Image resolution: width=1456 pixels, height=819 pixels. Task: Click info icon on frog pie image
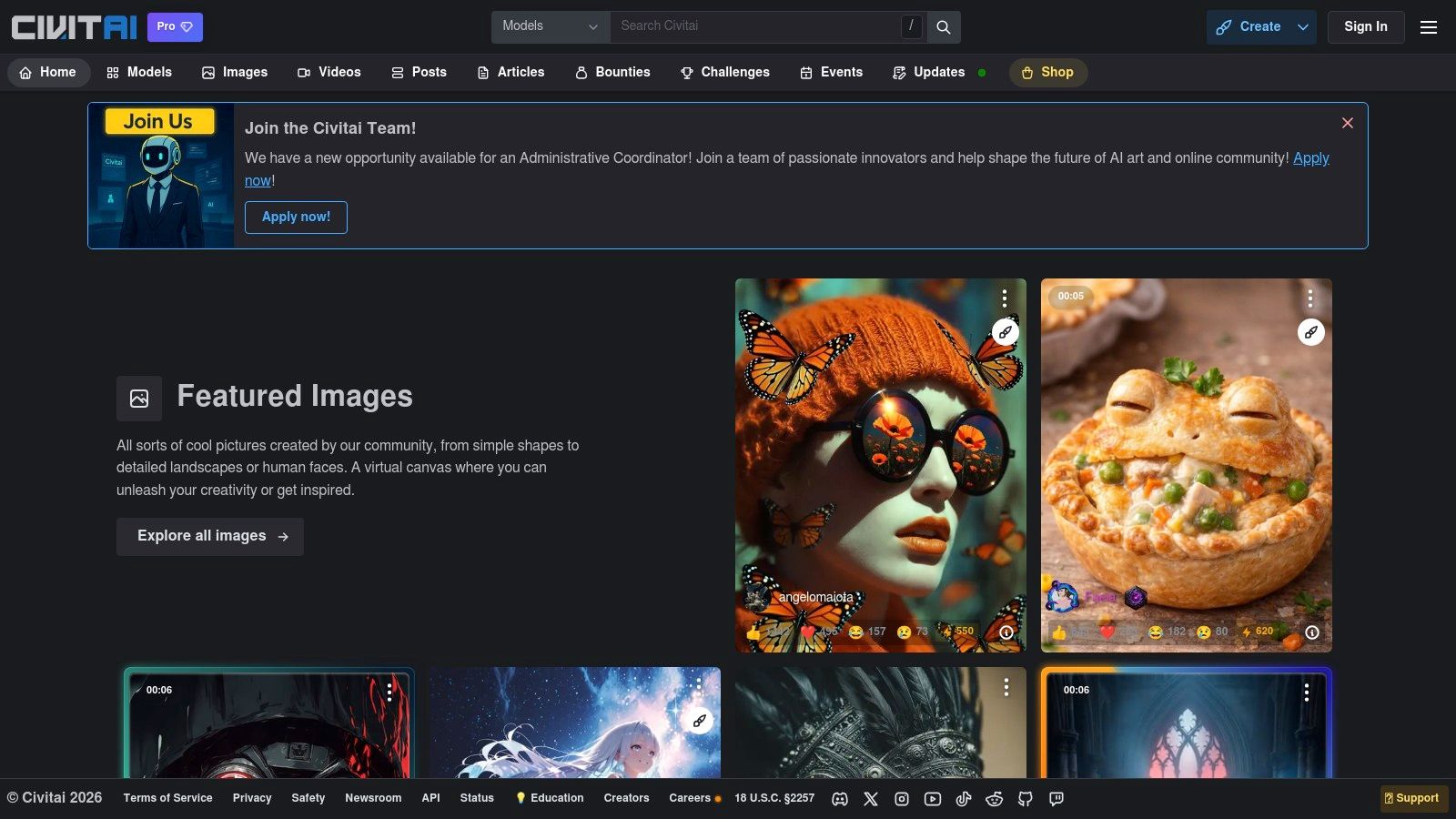(x=1311, y=632)
